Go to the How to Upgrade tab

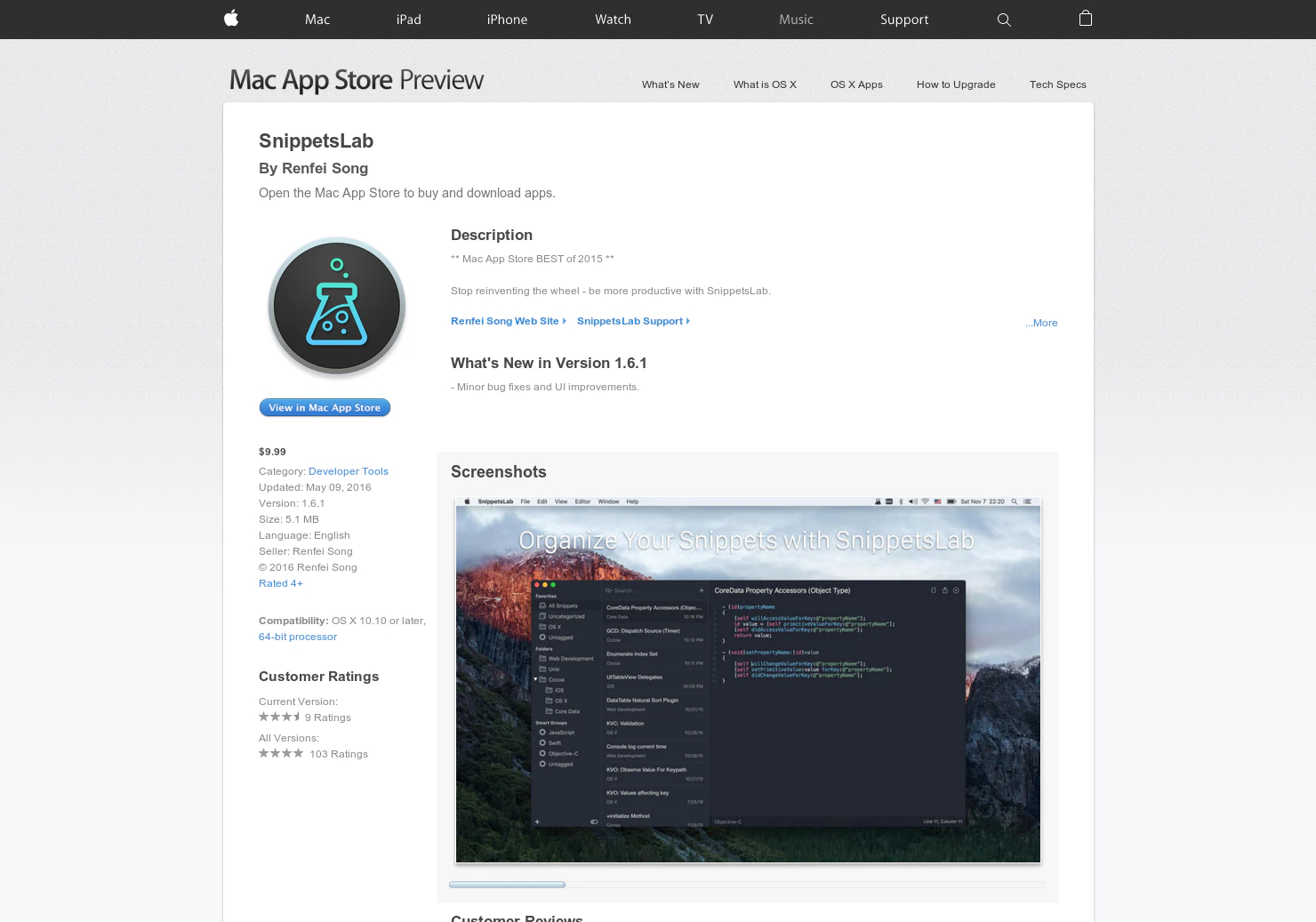pos(956,84)
